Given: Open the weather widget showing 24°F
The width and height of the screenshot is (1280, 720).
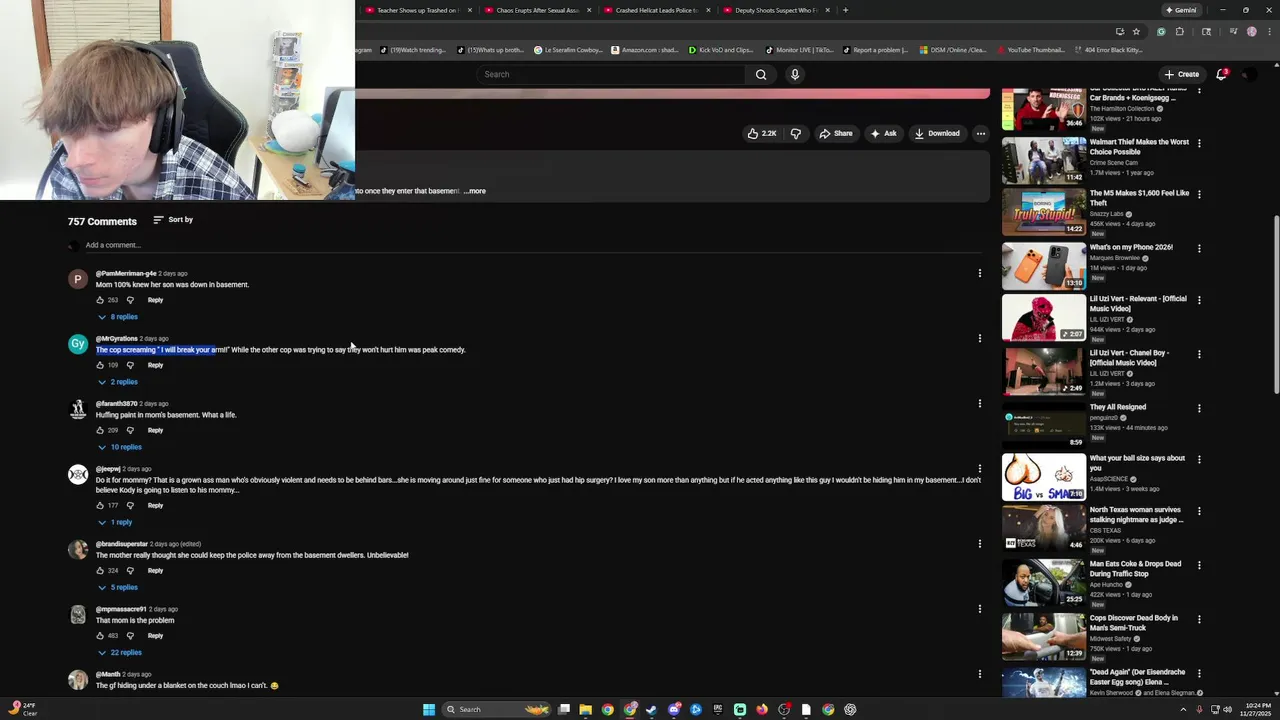Looking at the screenshot, I should [23, 709].
